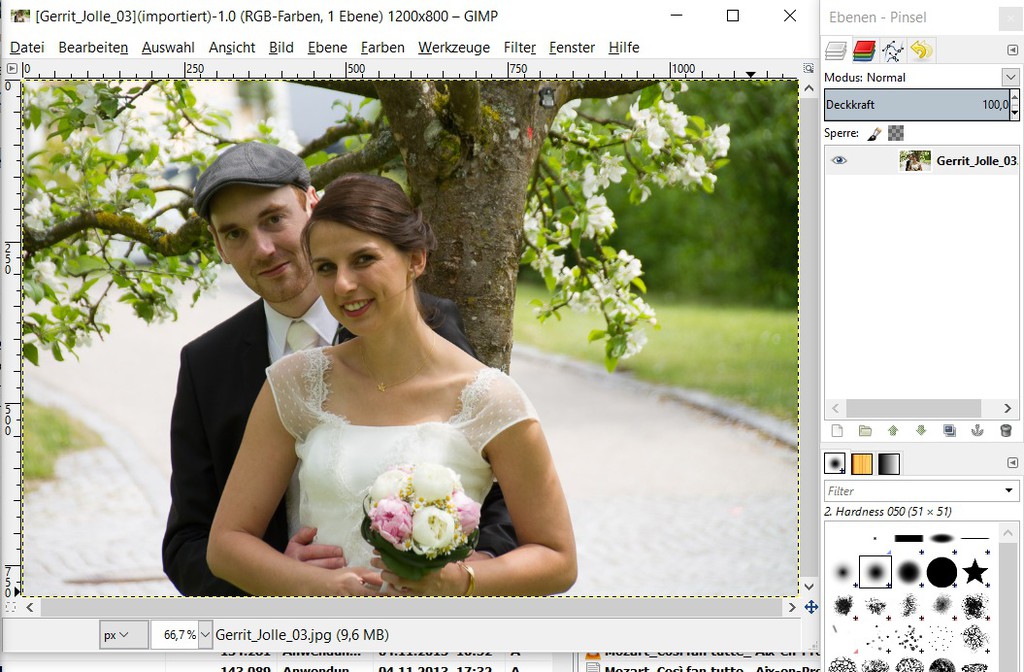Open the Bild menu
Image resolution: width=1024 pixels, height=672 pixels.
281,48
